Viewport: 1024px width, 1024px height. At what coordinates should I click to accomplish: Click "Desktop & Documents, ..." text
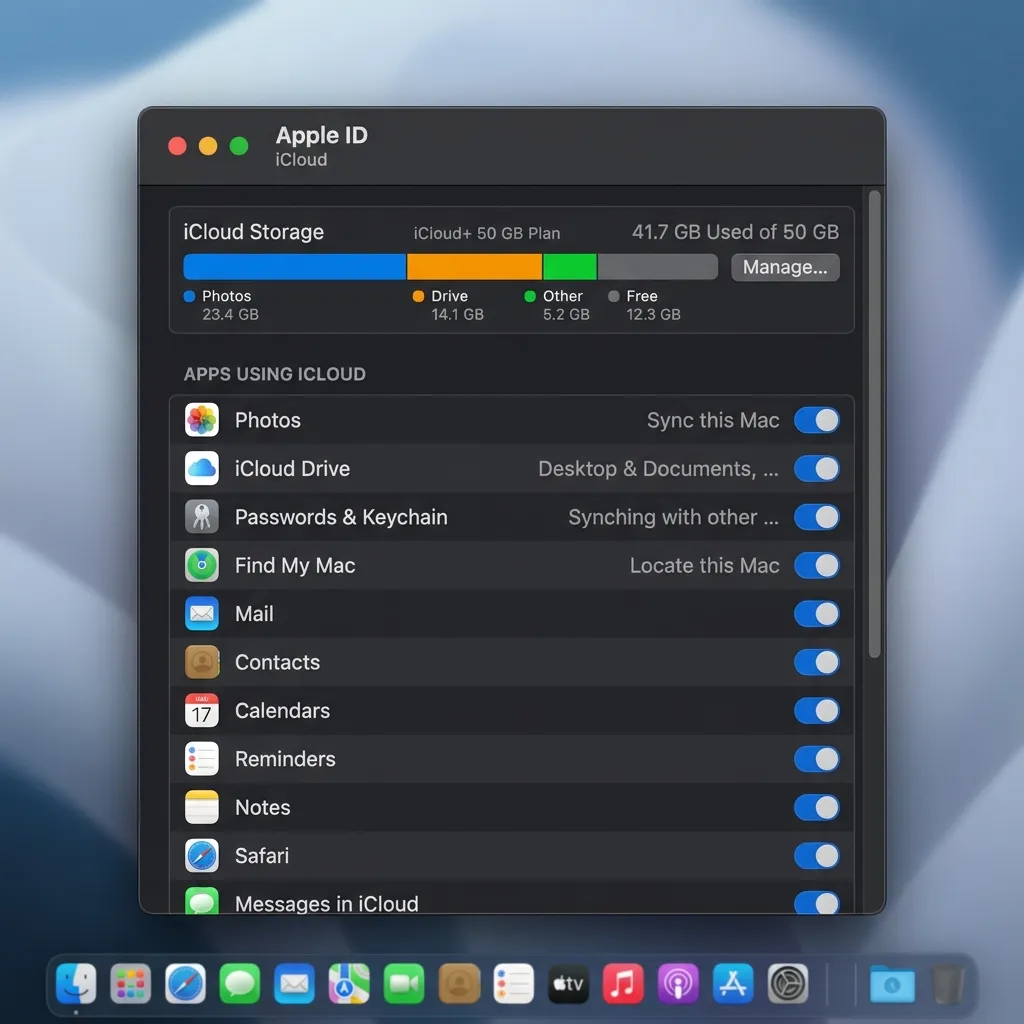point(658,468)
